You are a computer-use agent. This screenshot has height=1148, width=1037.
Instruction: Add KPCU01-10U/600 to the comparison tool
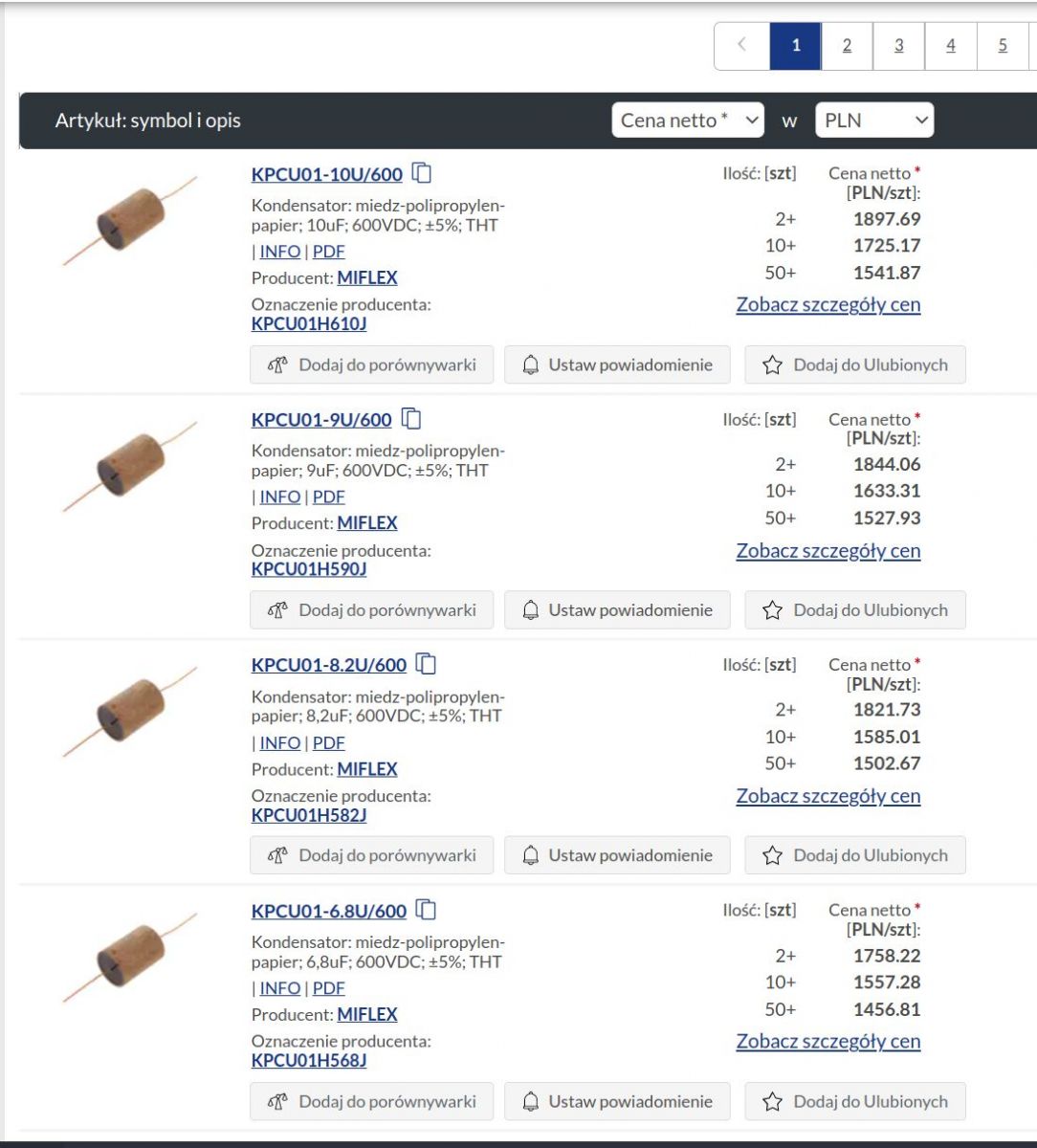tap(371, 364)
